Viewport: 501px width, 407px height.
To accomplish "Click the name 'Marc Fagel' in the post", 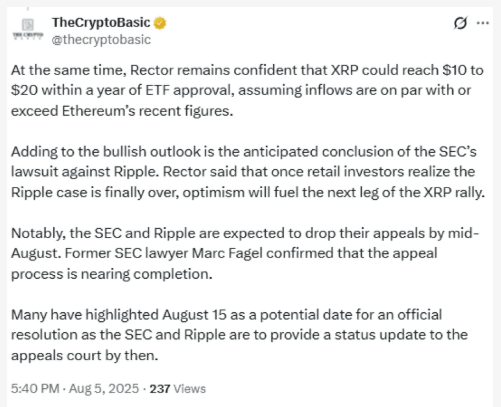I will click(228, 253).
